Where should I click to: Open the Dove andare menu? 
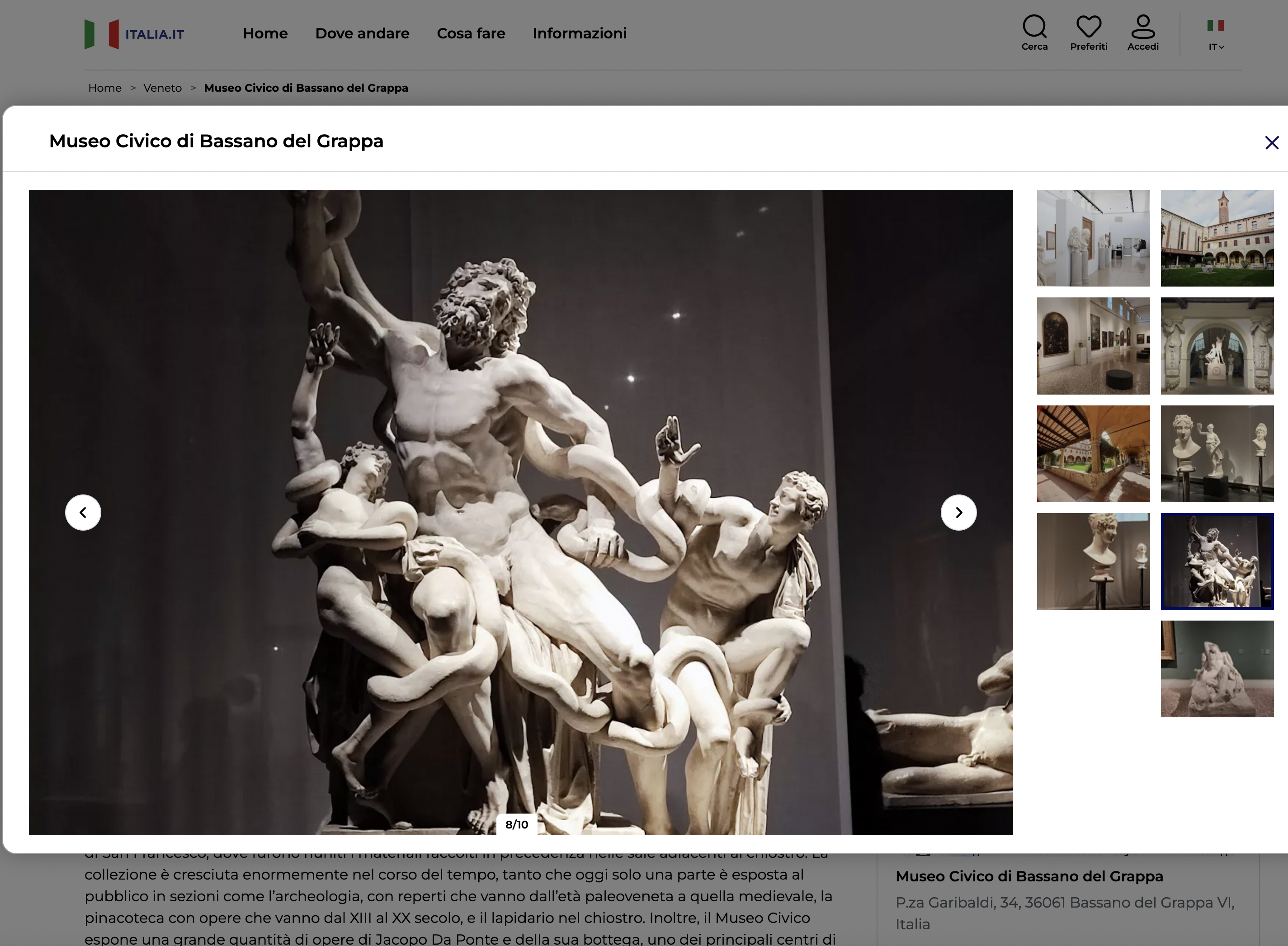pyautogui.click(x=363, y=33)
